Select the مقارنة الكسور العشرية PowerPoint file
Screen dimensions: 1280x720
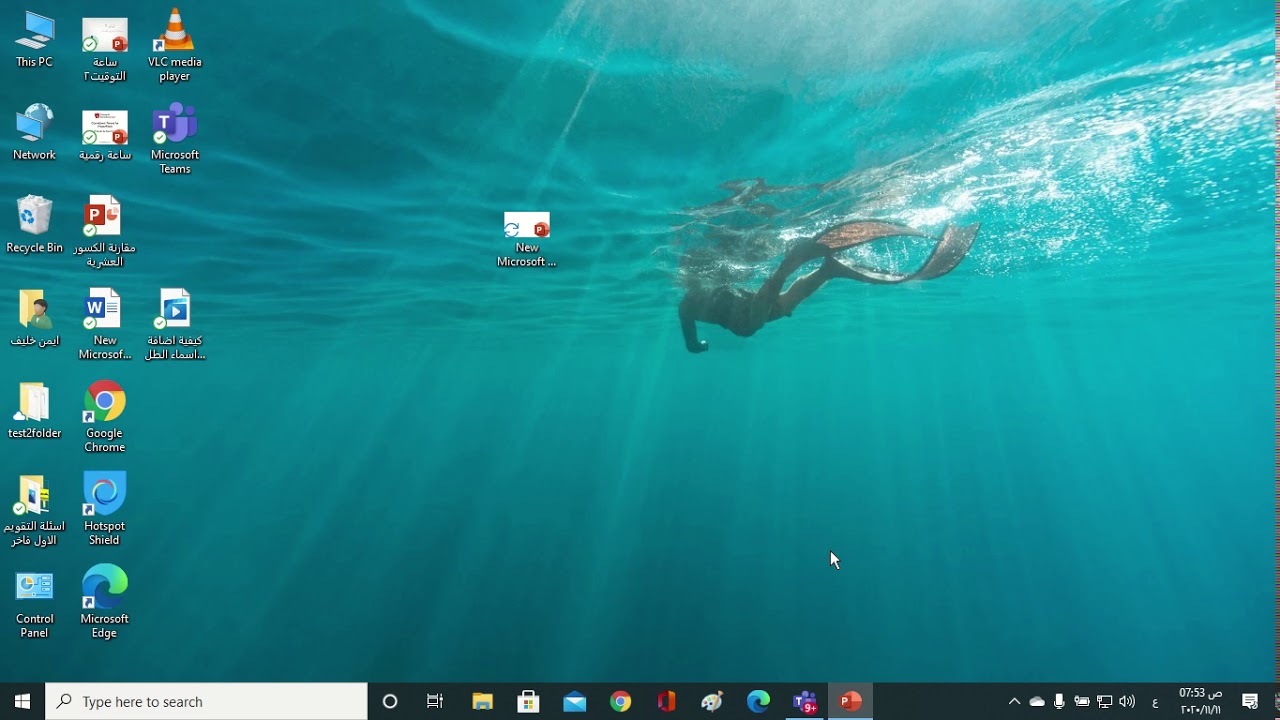pos(105,232)
